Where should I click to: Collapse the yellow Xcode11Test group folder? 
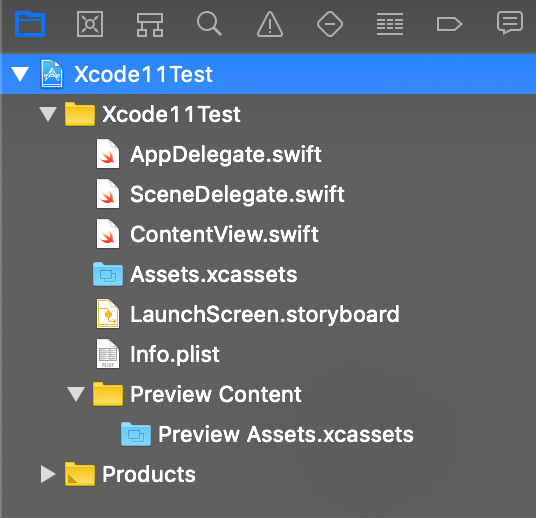click(x=48, y=114)
